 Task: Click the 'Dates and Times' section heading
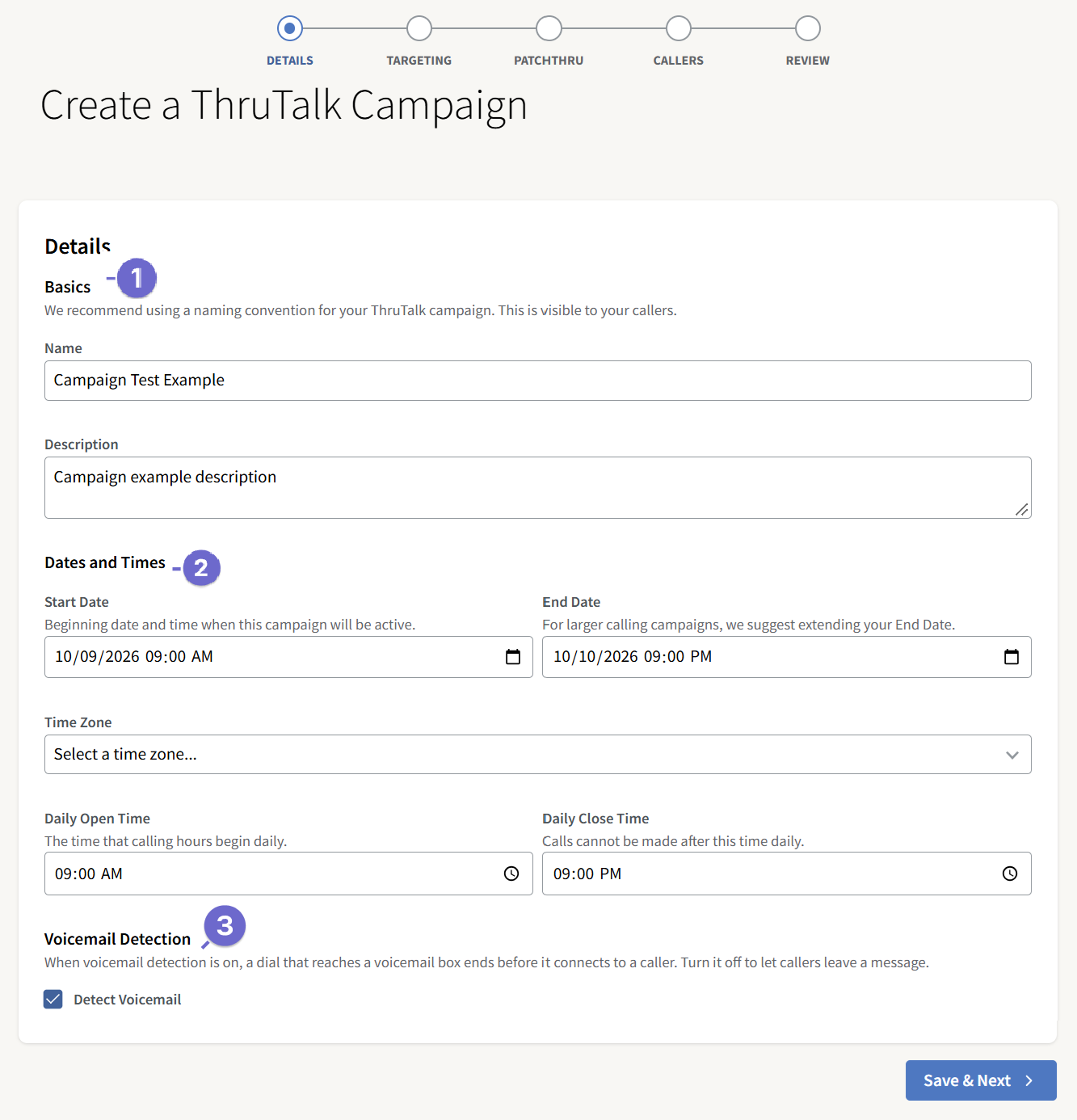[105, 562]
